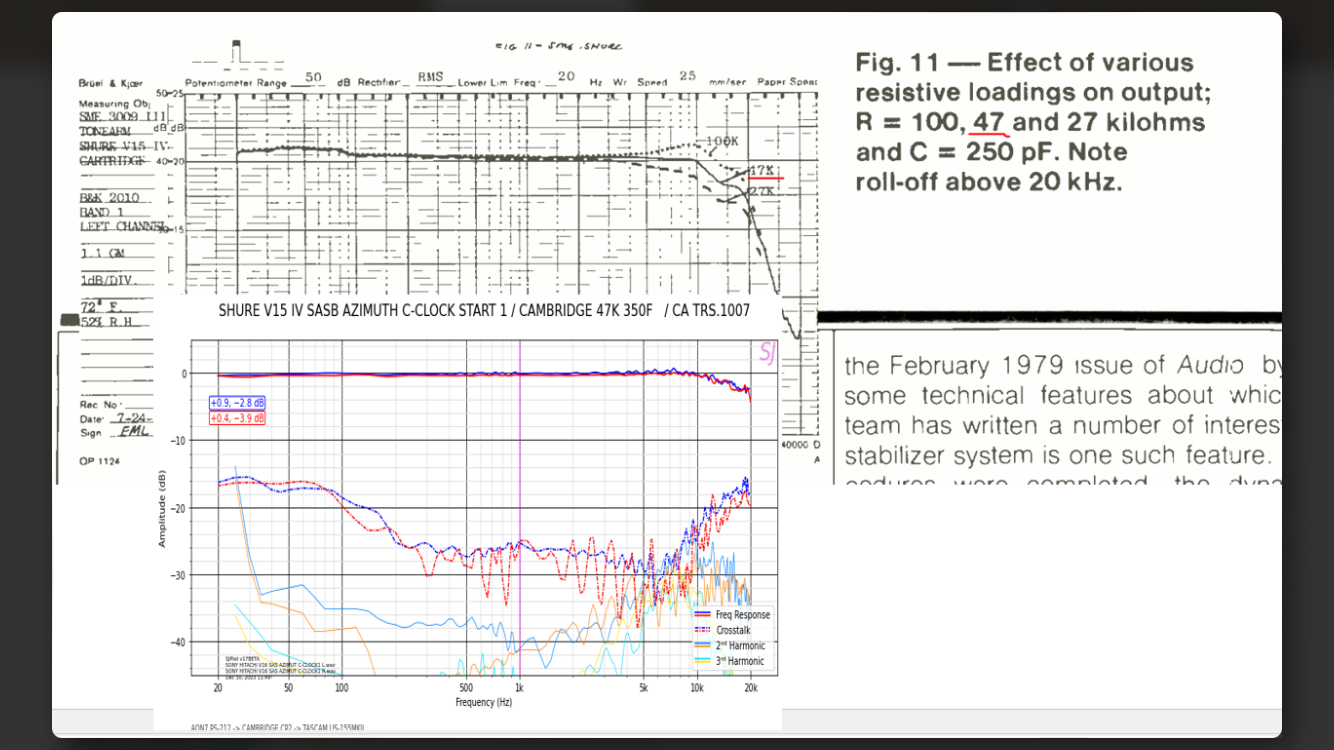Click the '27K' curve label
1334x750 pixels.
761,190
